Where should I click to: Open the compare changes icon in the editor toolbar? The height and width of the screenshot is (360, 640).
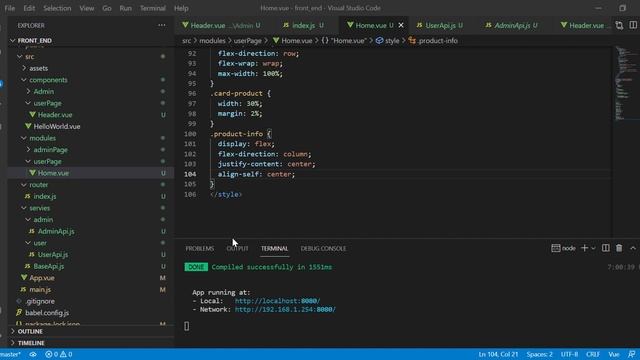[619, 25]
